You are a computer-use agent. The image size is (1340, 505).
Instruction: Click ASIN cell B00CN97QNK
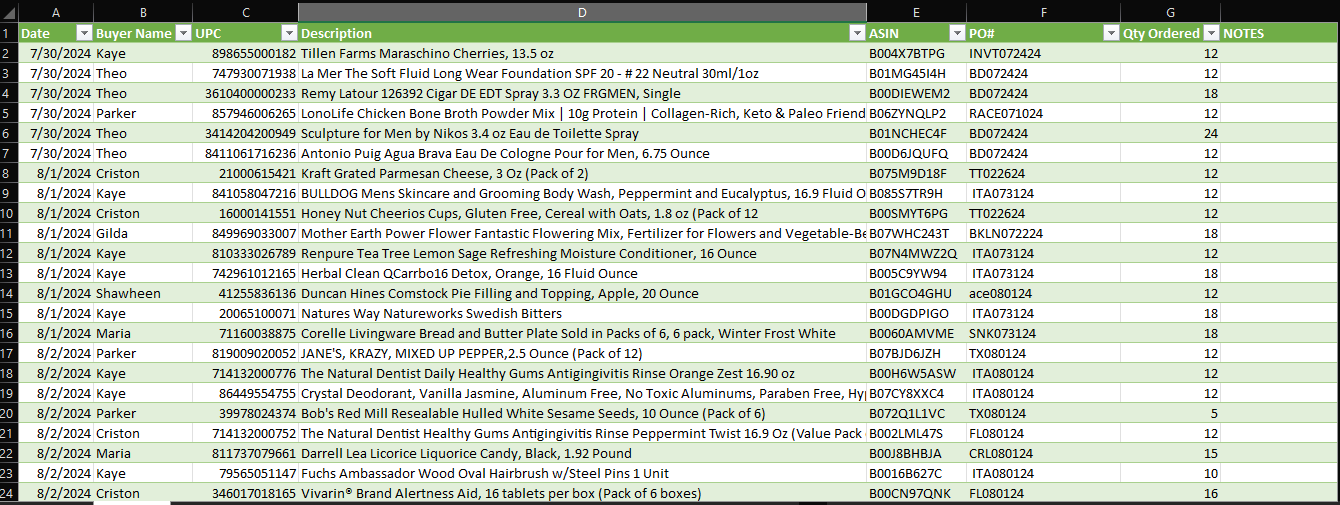(x=916, y=493)
